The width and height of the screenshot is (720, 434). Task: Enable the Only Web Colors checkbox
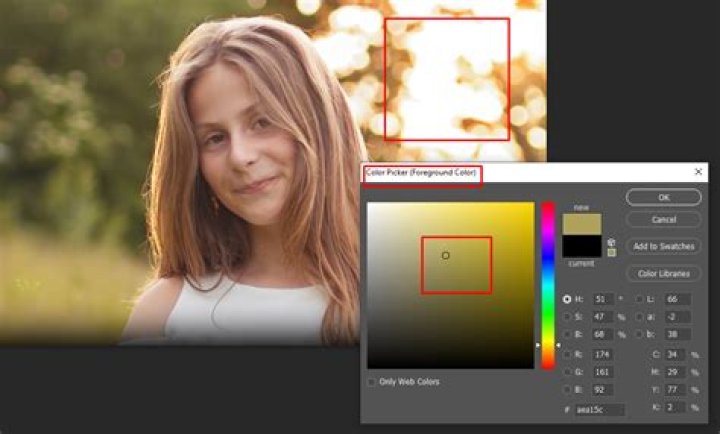pos(372,382)
